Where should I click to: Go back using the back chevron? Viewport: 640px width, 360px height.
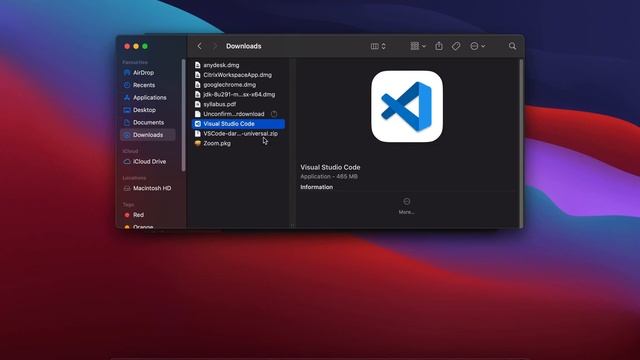(200, 46)
